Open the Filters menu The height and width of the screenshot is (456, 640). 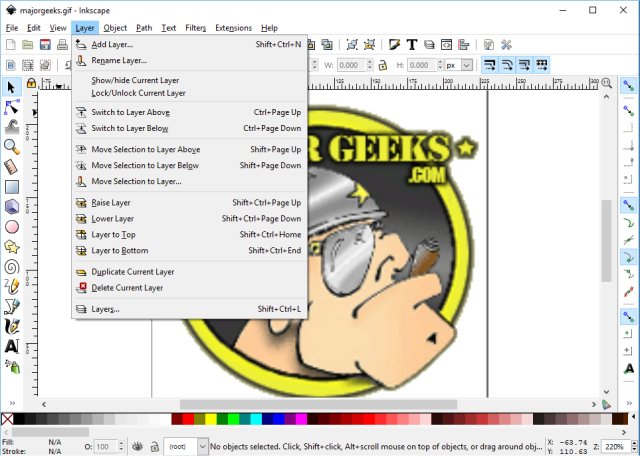tap(196, 28)
